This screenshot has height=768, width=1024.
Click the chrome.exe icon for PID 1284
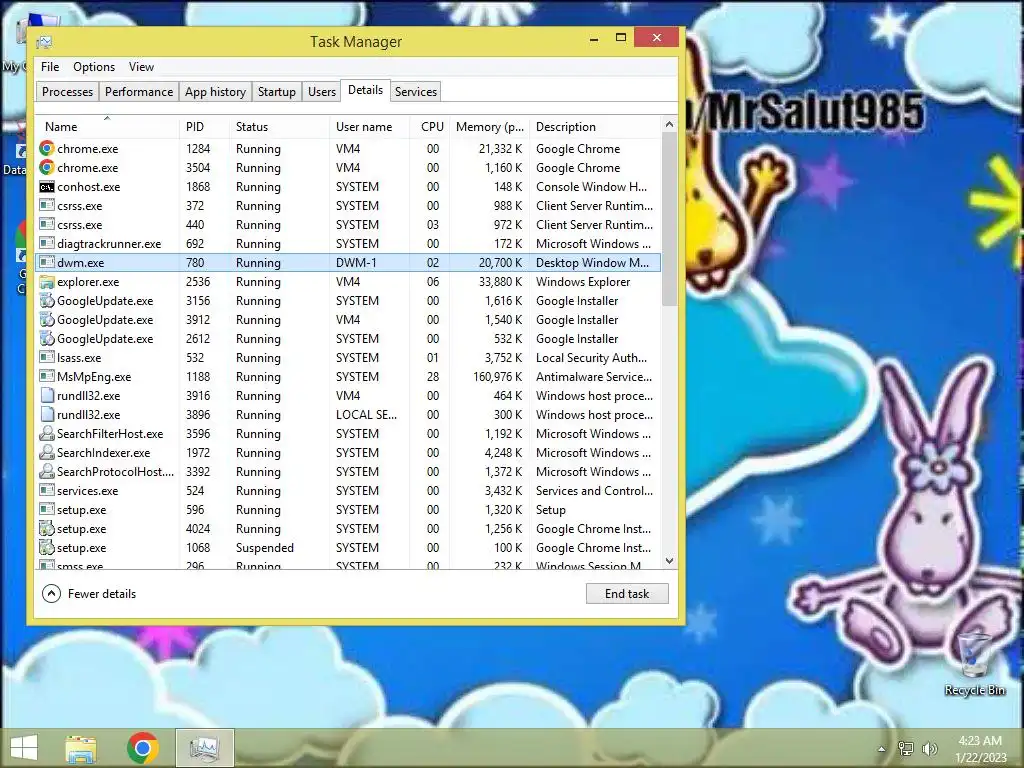(46, 149)
